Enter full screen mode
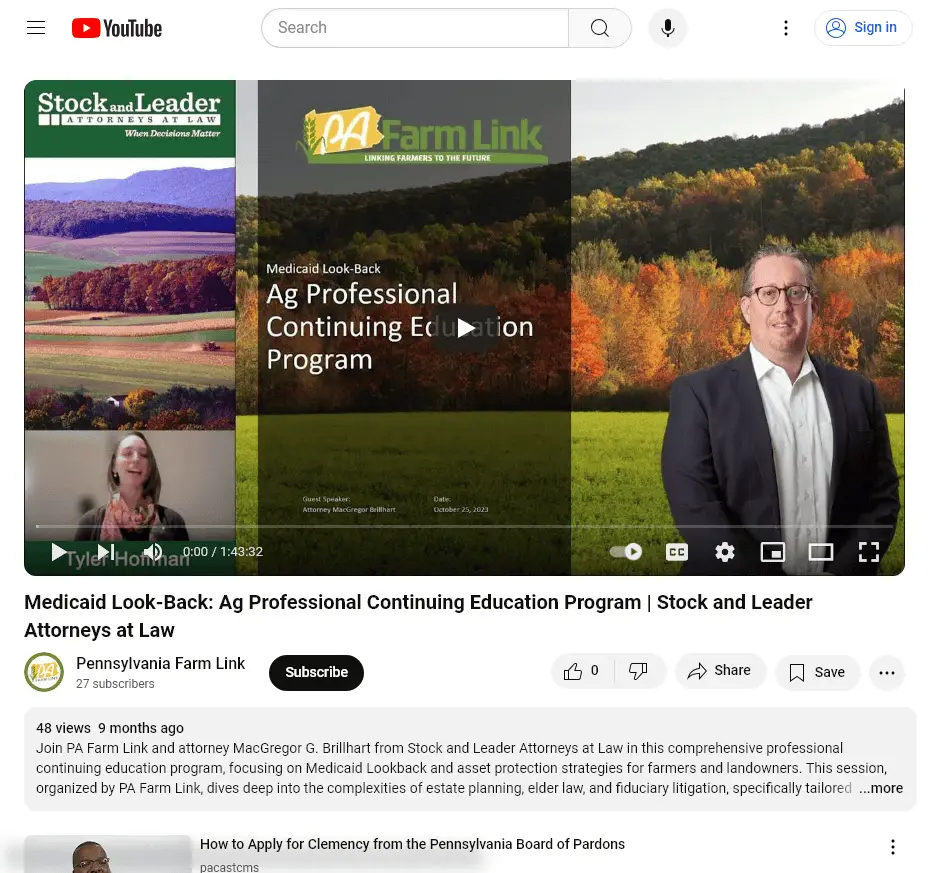Viewport: 929px width, 873px height. [x=869, y=552]
